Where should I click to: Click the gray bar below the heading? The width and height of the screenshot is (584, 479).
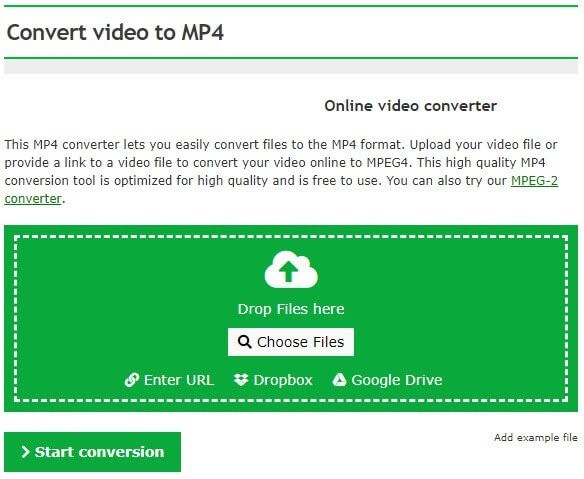coord(291,66)
